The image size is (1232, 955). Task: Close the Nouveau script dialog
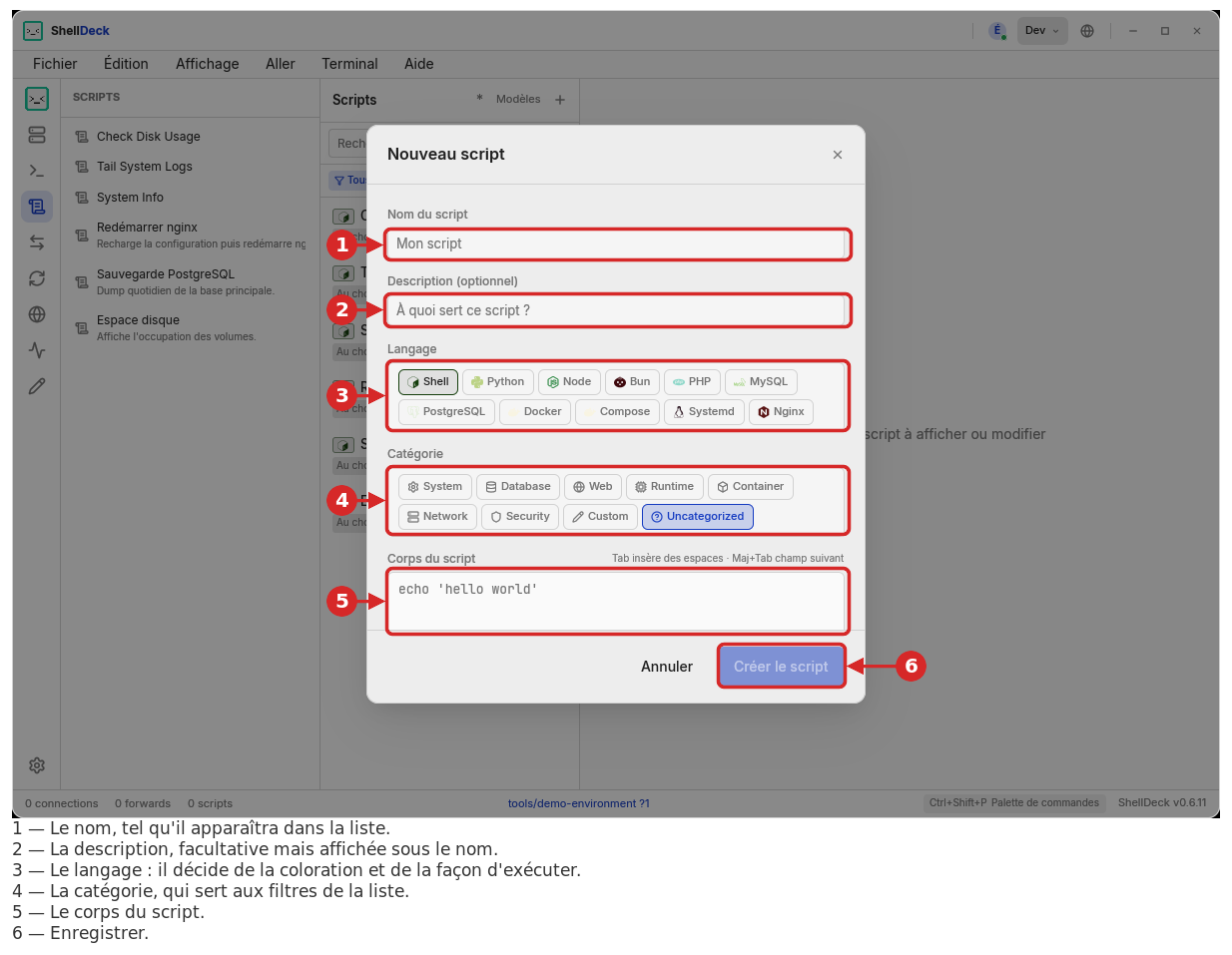click(x=838, y=155)
